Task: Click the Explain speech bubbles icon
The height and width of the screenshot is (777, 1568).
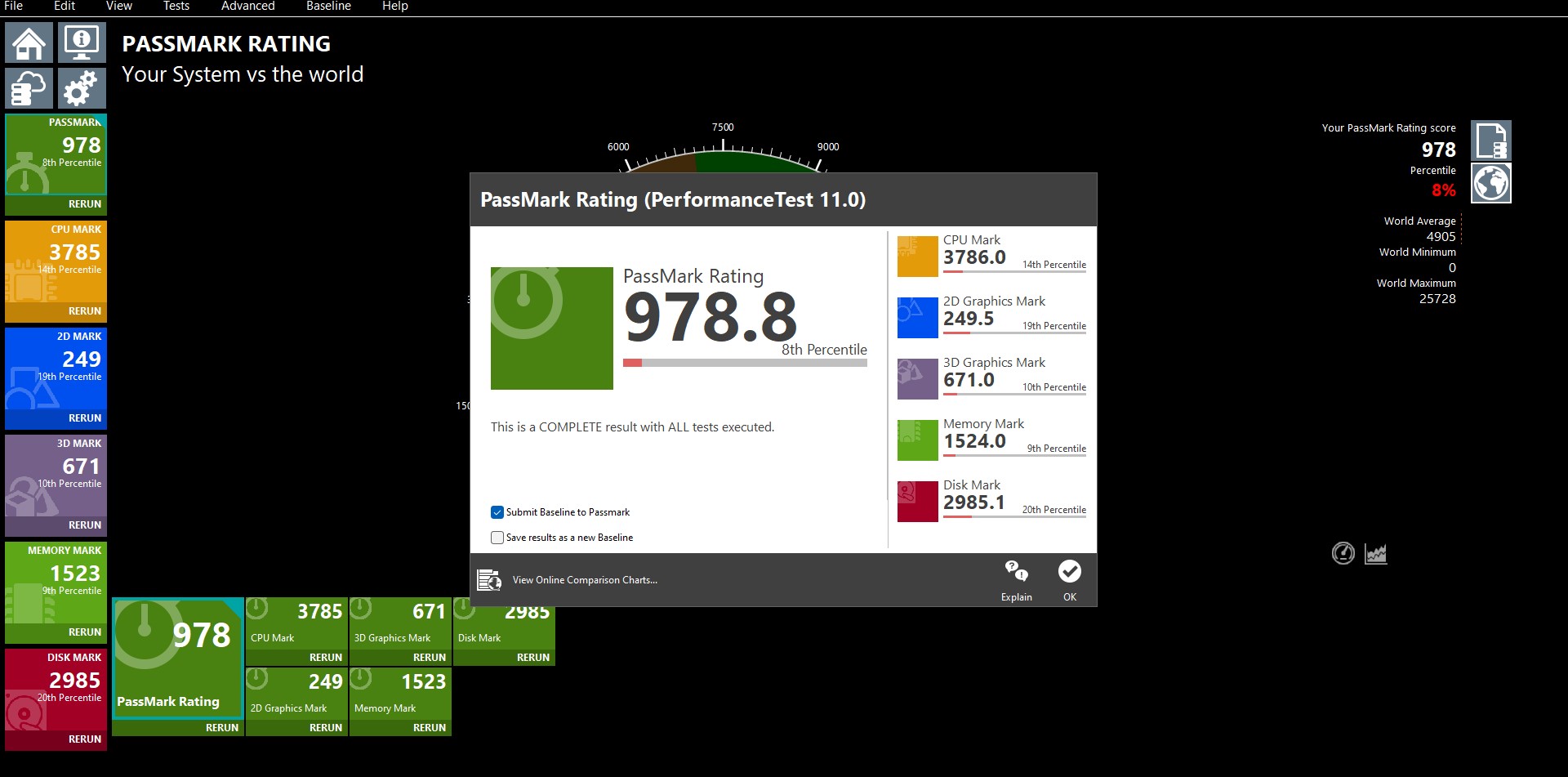Action: [x=1017, y=571]
